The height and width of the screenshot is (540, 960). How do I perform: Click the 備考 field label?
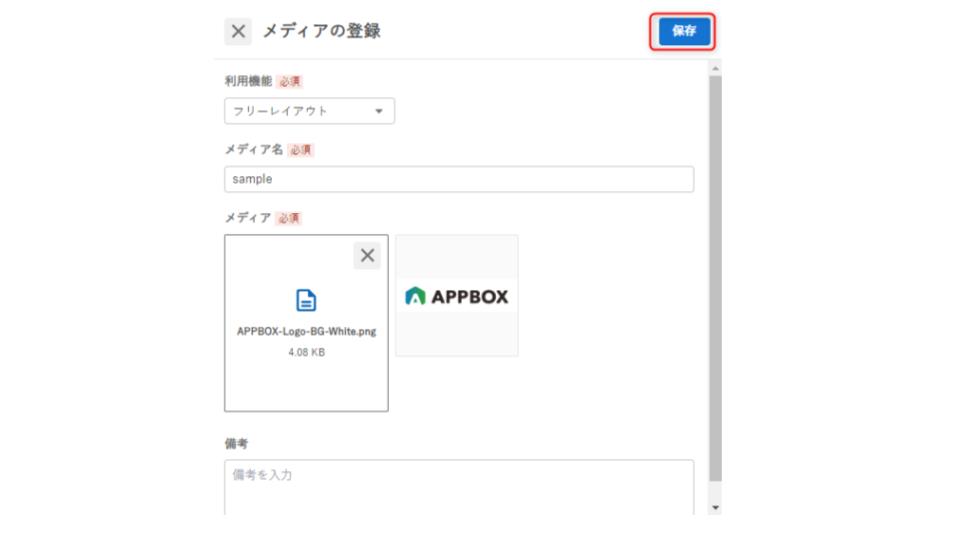[x=236, y=443]
